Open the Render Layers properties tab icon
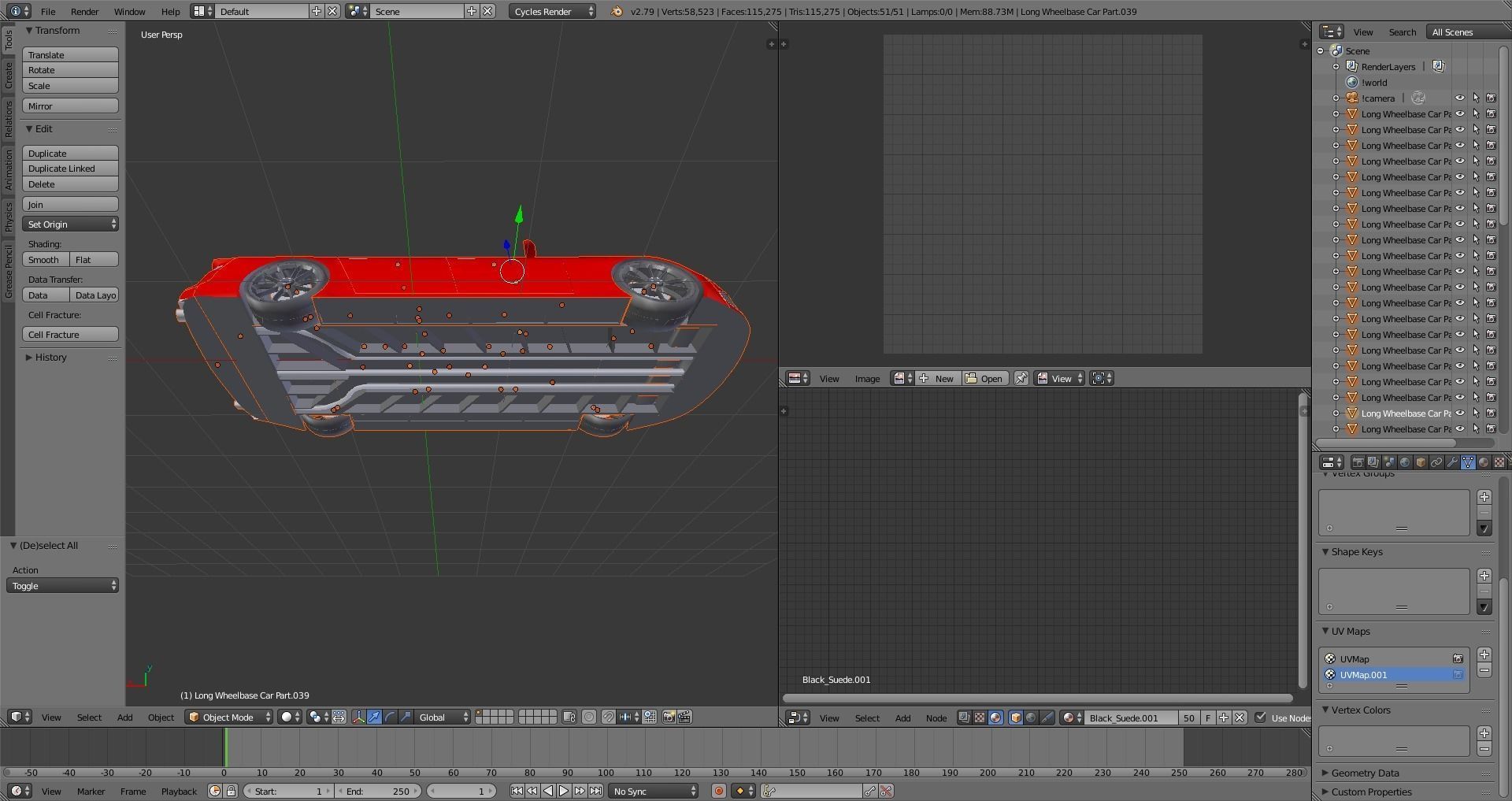Screen dimensions: 1512x801 click(1373, 462)
